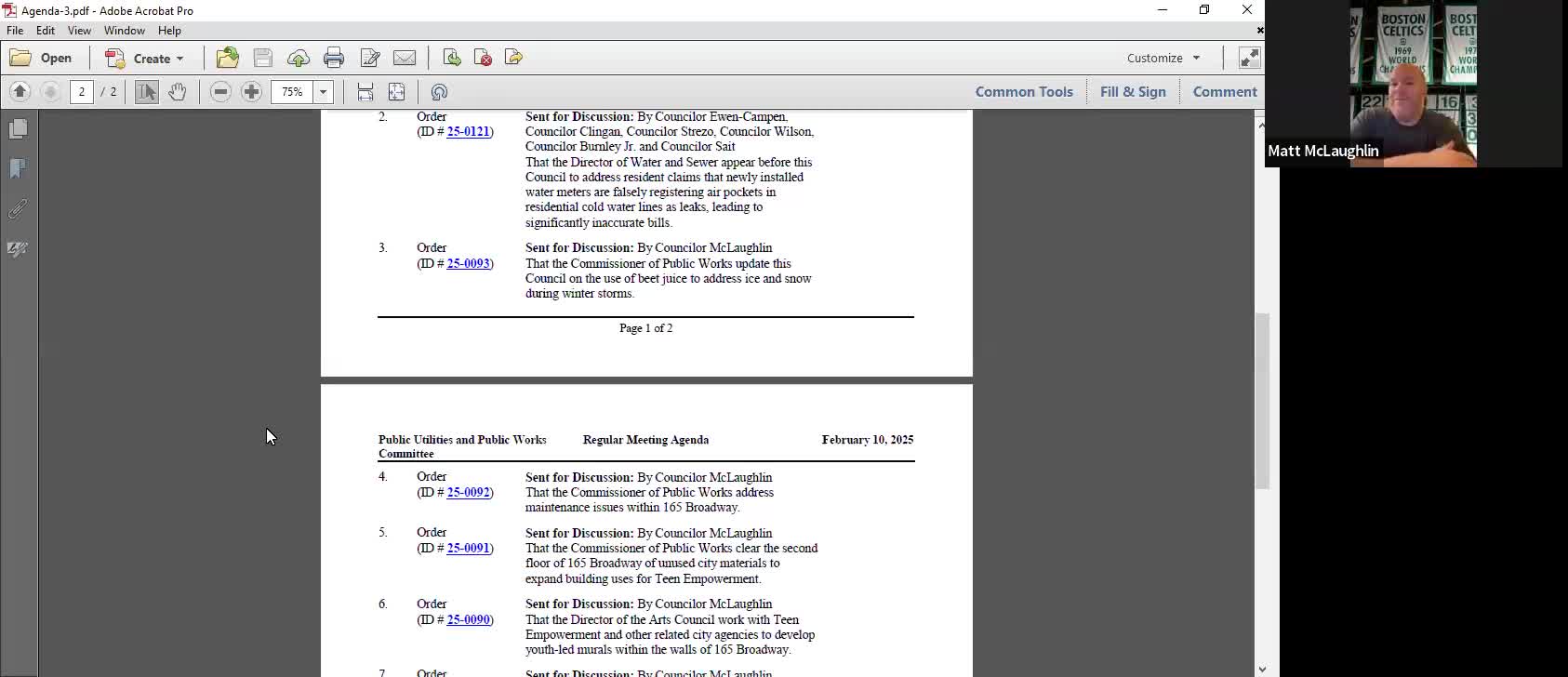Viewport: 1568px width, 677px height.
Task: Show the Page Thumbnails side panel
Action: click(18, 128)
